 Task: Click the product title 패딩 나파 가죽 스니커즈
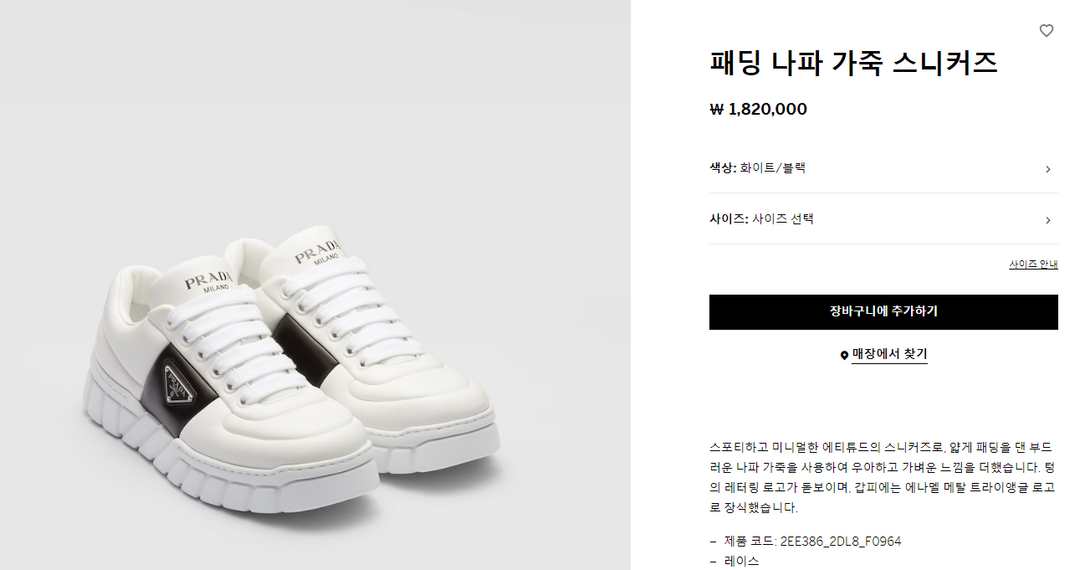point(853,63)
